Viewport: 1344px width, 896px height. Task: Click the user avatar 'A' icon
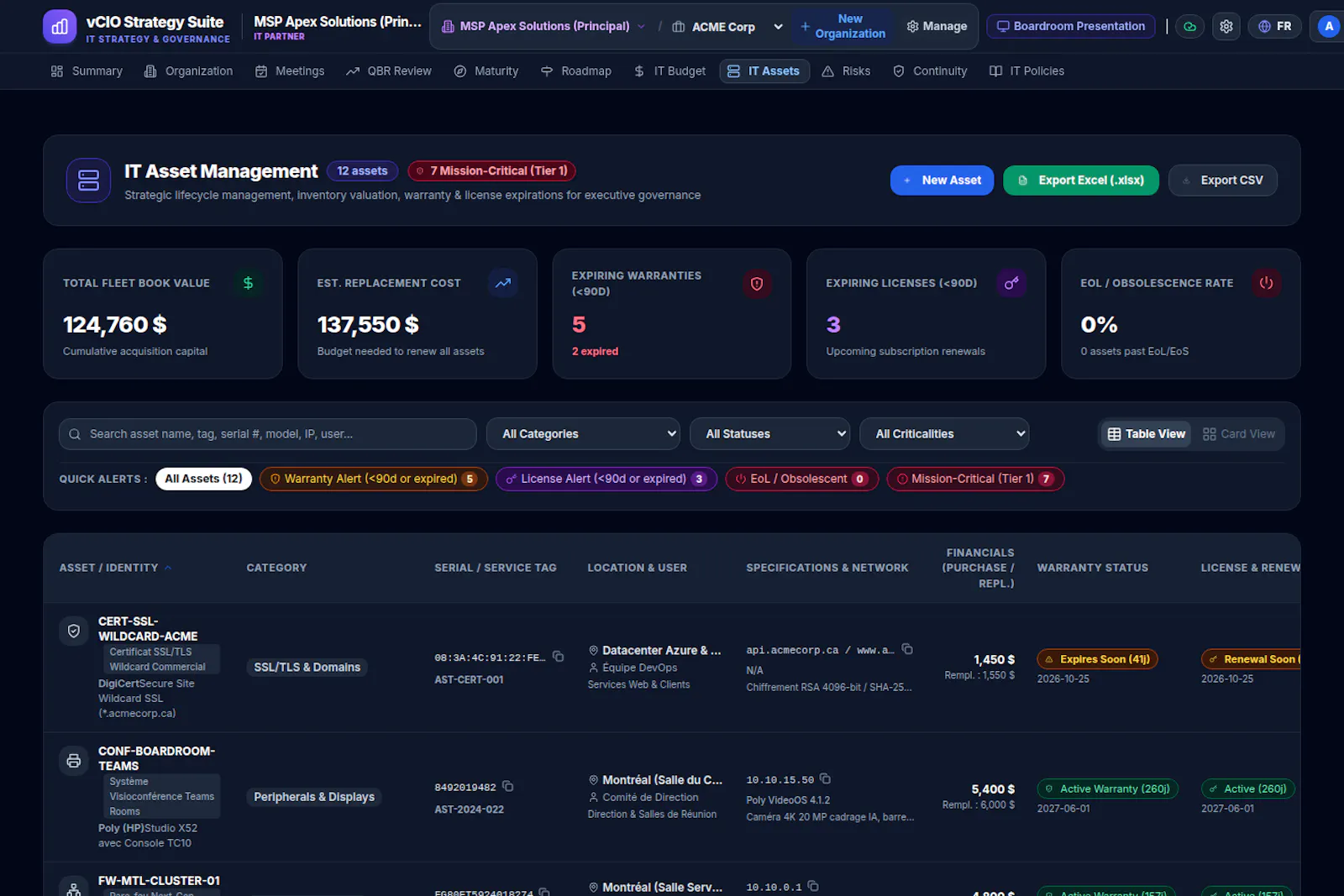tap(1329, 27)
